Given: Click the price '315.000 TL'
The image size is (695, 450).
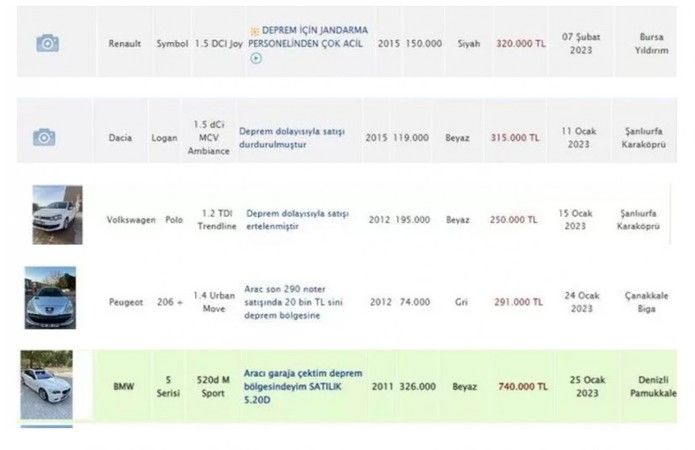Looking at the screenshot, I should click(x=515, y=138).
